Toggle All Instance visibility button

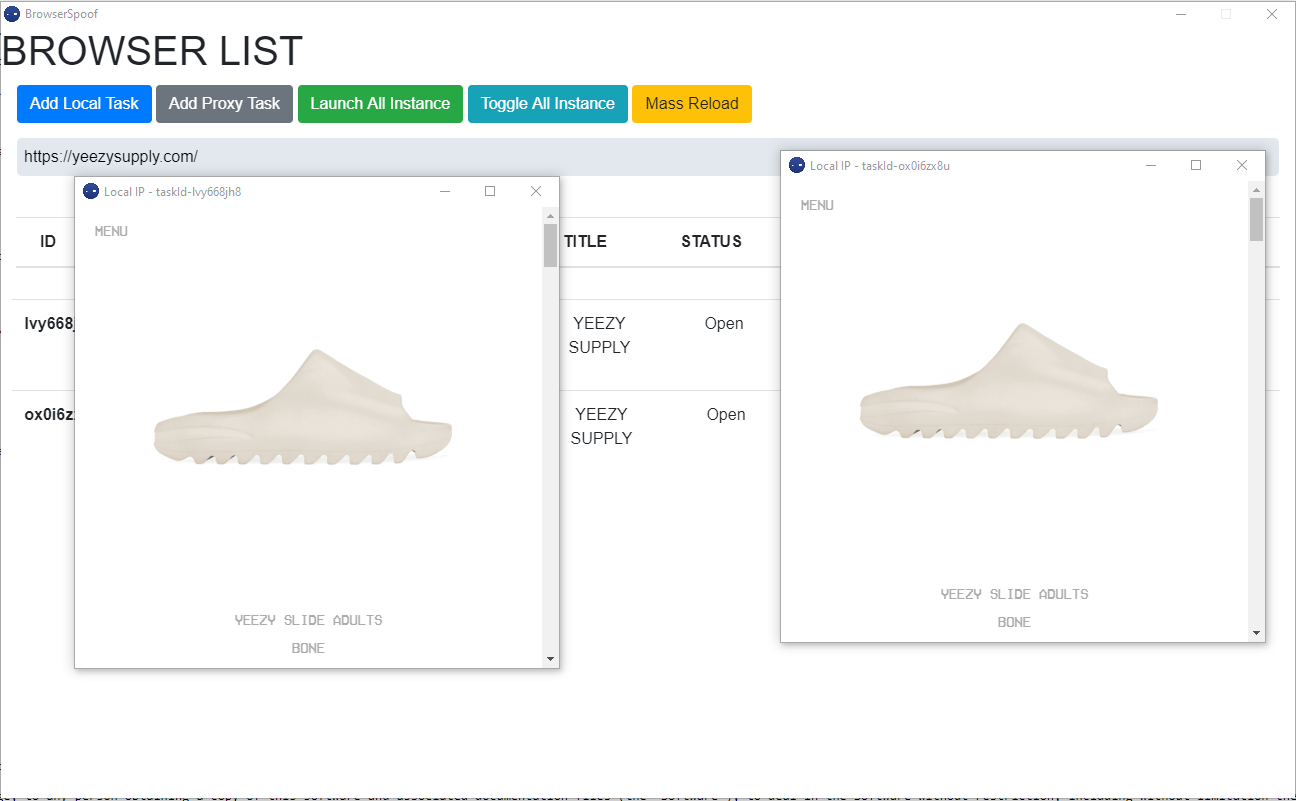click(x=548, y=104)
